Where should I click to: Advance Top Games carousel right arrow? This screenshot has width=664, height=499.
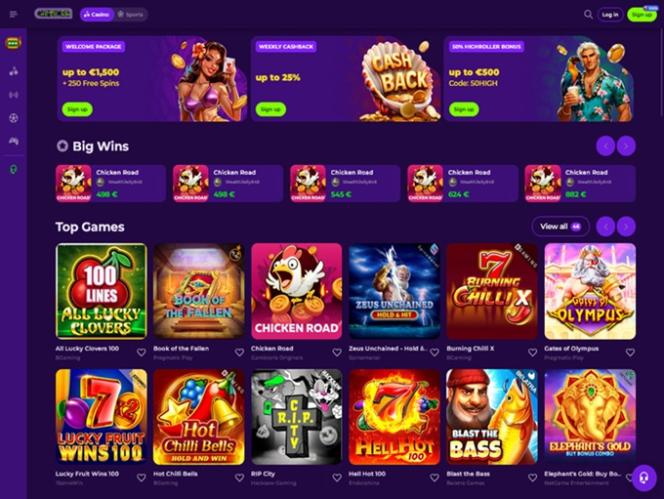click(626, 227)
